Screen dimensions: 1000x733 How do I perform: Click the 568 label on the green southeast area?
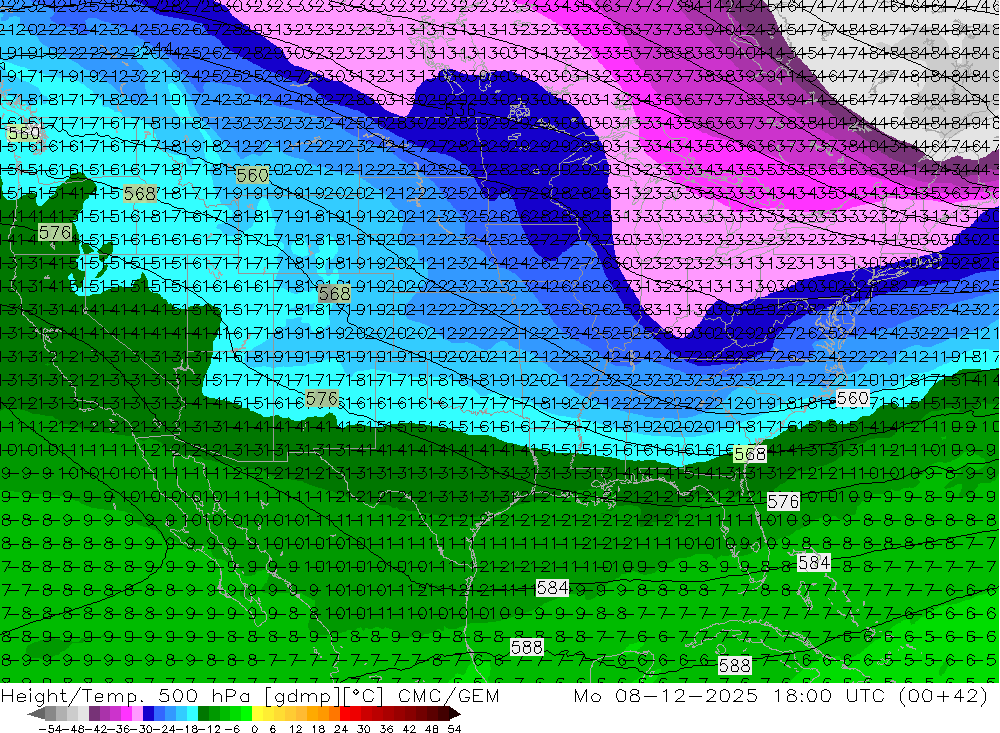pyautogui.click(x=750, y=454)
